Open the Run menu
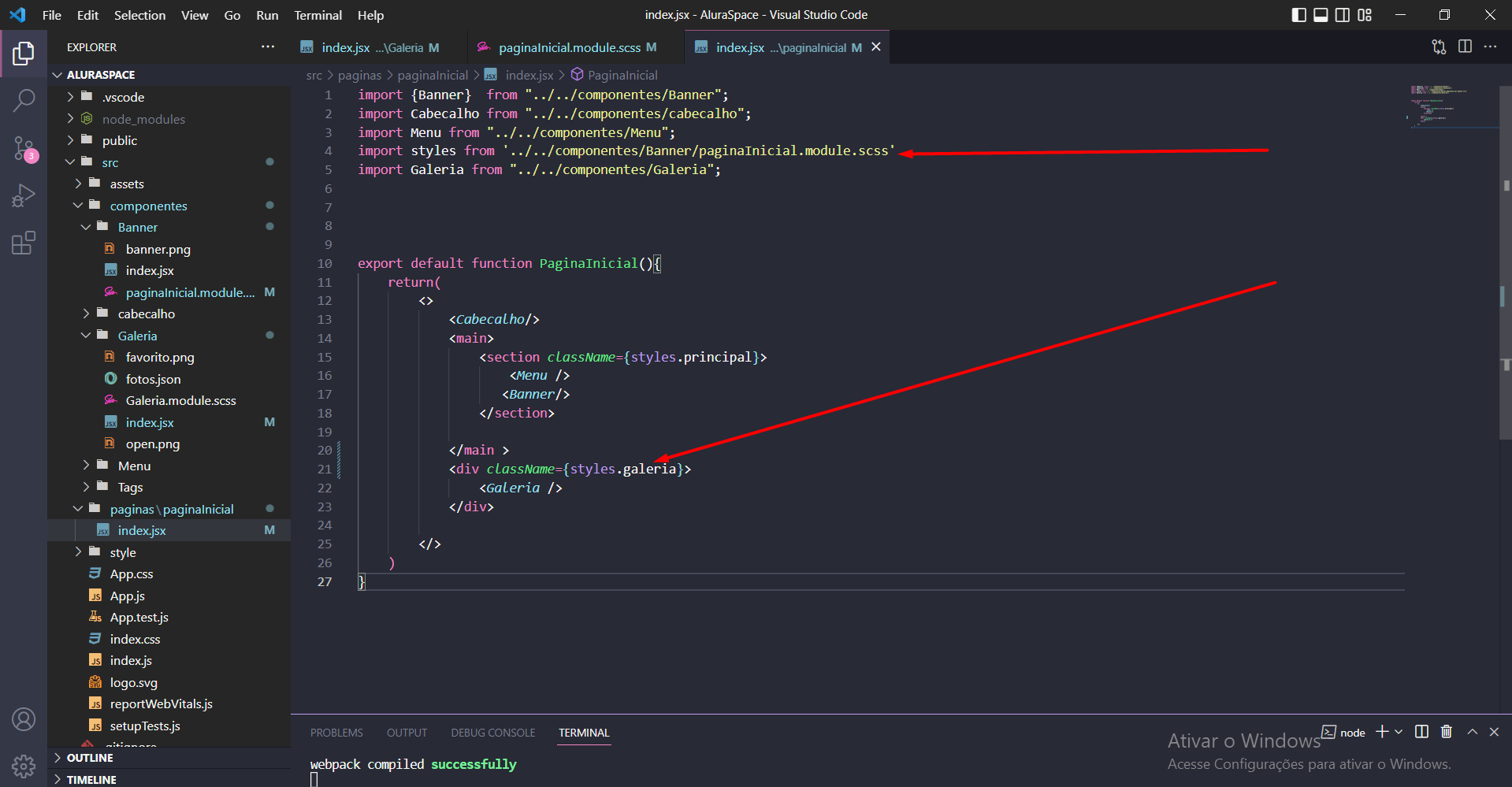1512x787 pixels. click(267, 15)
